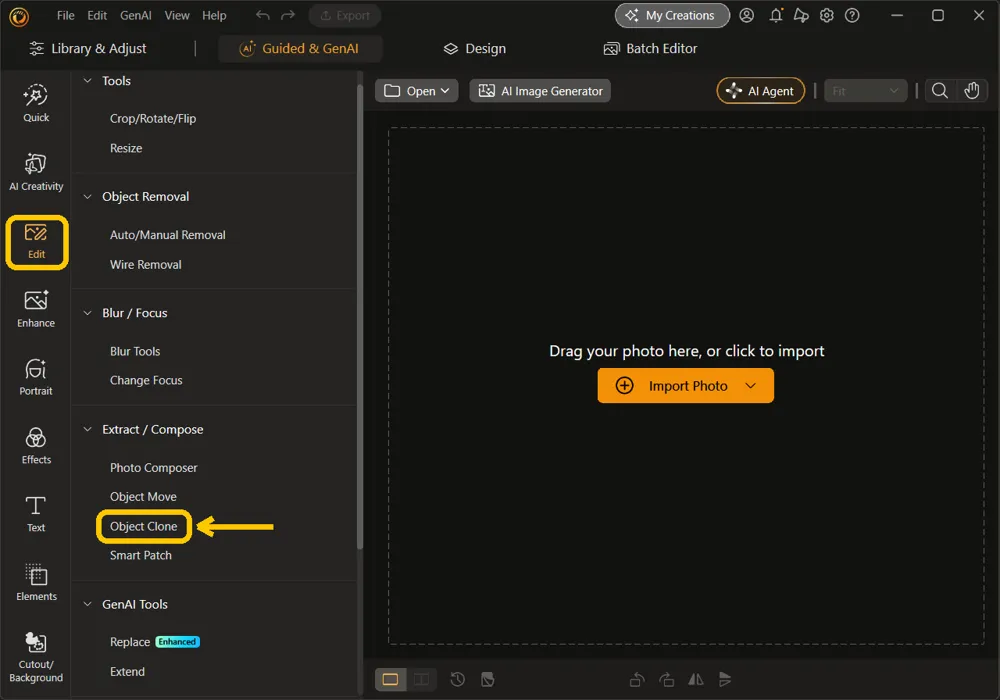The height and width of the screenshot is (700, 1000).
Task: Start the AI Agent
Action: pyautogui.click(x=760, y=91)
